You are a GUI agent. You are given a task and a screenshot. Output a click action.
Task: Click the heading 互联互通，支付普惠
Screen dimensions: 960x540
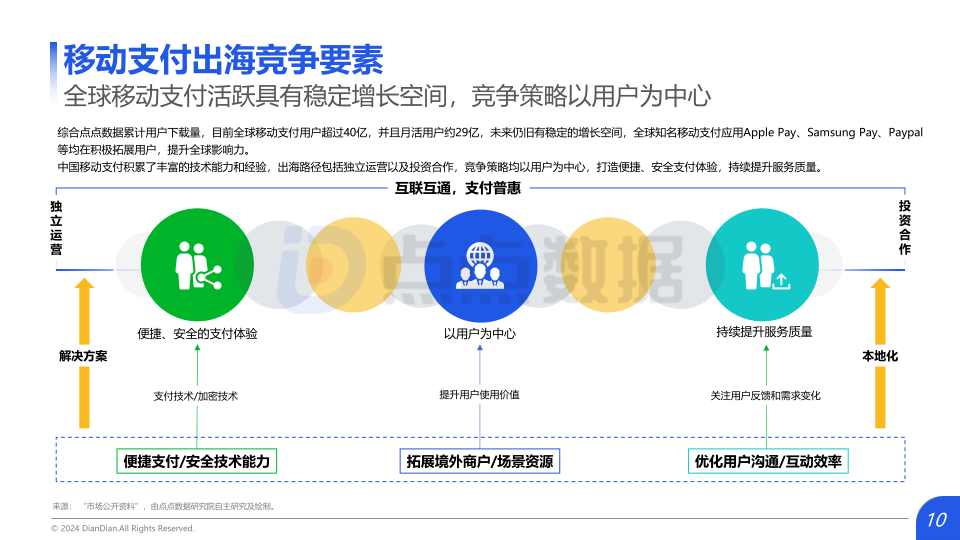point(457,188)
